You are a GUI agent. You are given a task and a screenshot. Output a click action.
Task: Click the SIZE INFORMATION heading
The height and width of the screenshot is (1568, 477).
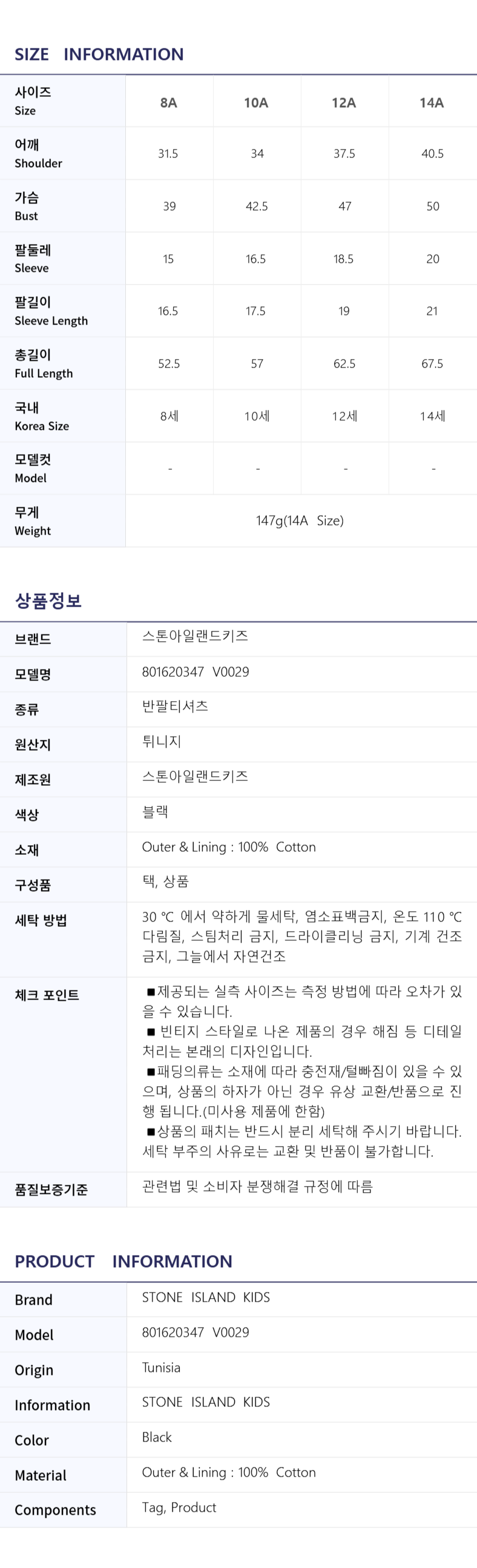[x=99, y=54]
